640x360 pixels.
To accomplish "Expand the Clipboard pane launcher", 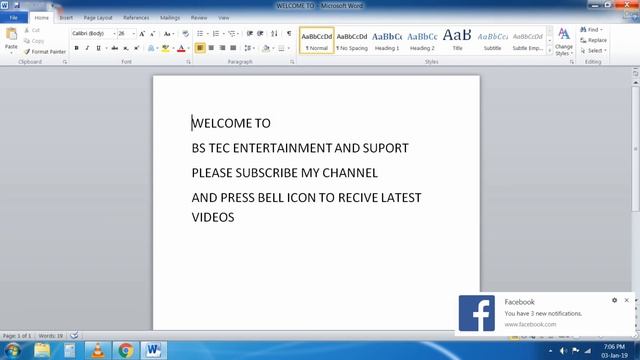I will click(65, 62).
